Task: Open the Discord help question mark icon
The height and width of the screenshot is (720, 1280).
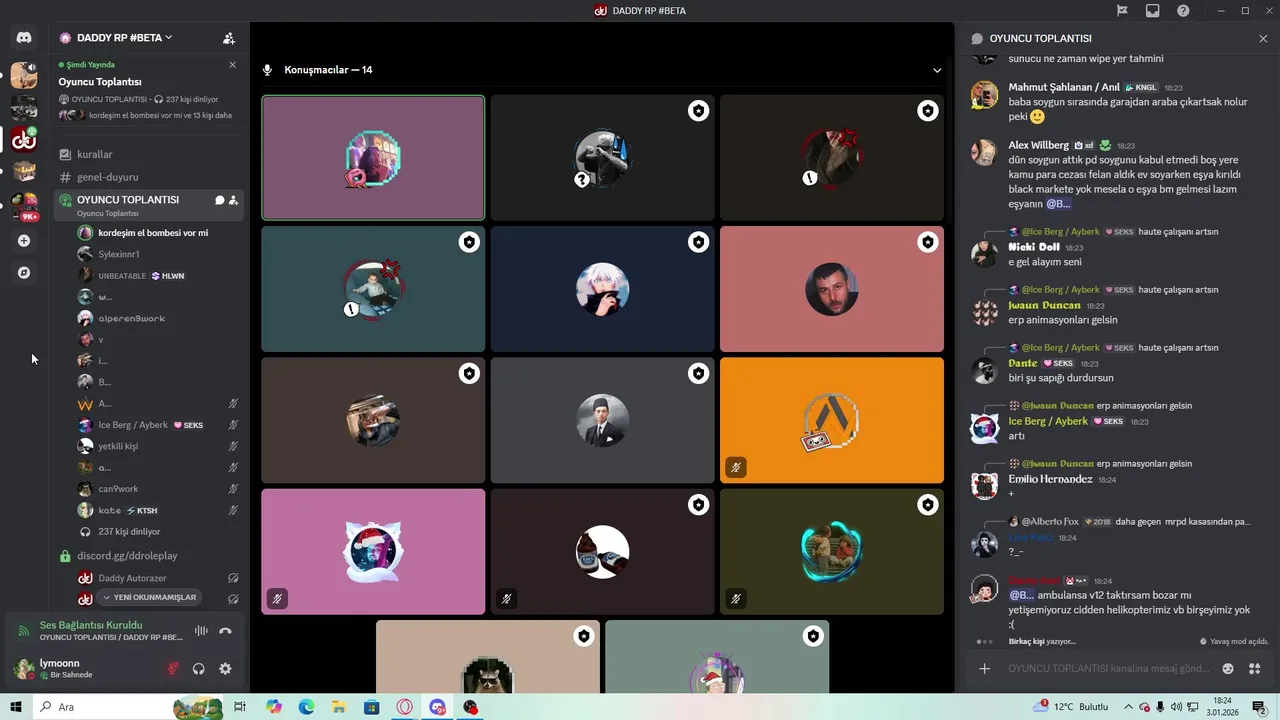Action: [x=1184, y=11]
